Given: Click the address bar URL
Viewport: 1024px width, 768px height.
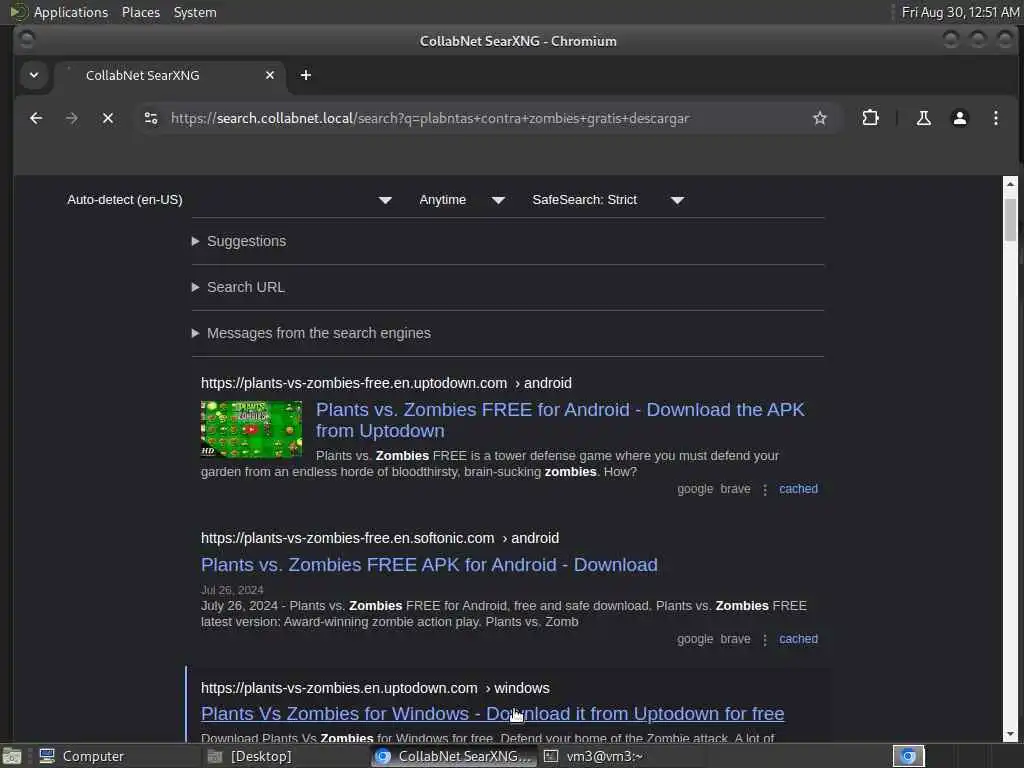Looking at the screenshot, I should point(430,118).
